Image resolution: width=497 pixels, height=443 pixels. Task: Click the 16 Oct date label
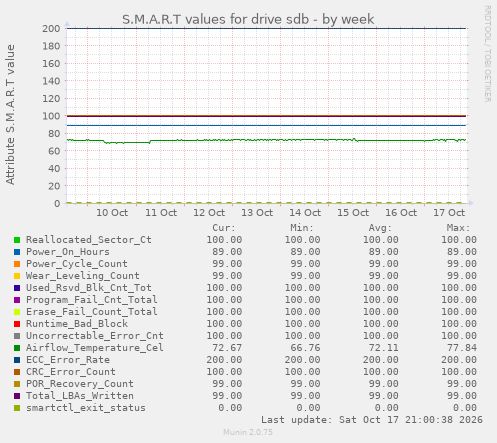401,213
